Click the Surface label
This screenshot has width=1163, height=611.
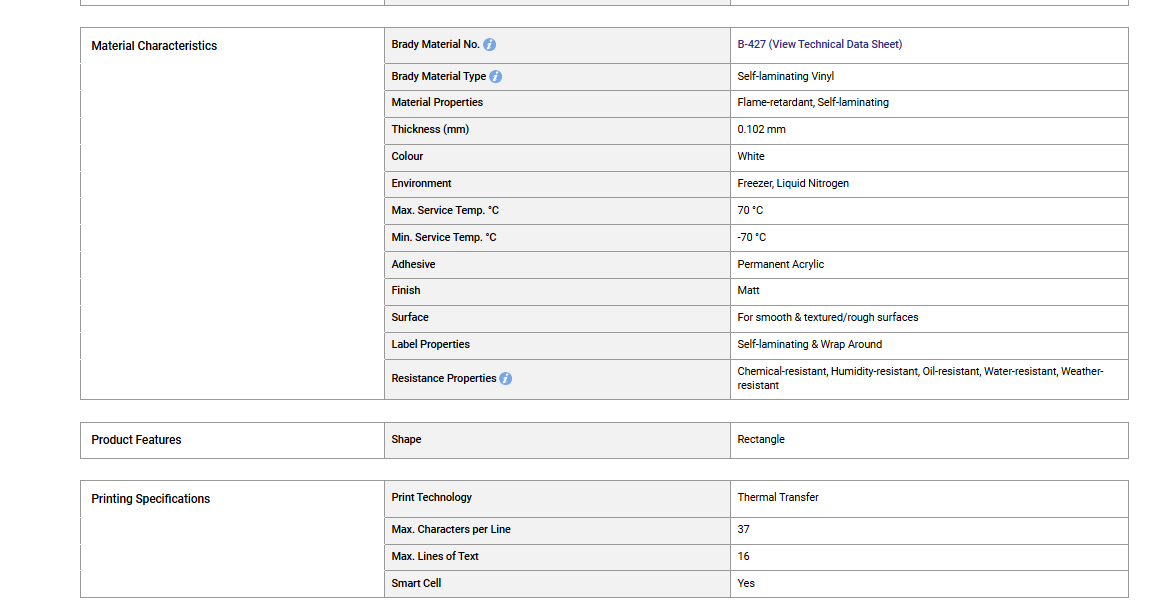click(410, 317)
